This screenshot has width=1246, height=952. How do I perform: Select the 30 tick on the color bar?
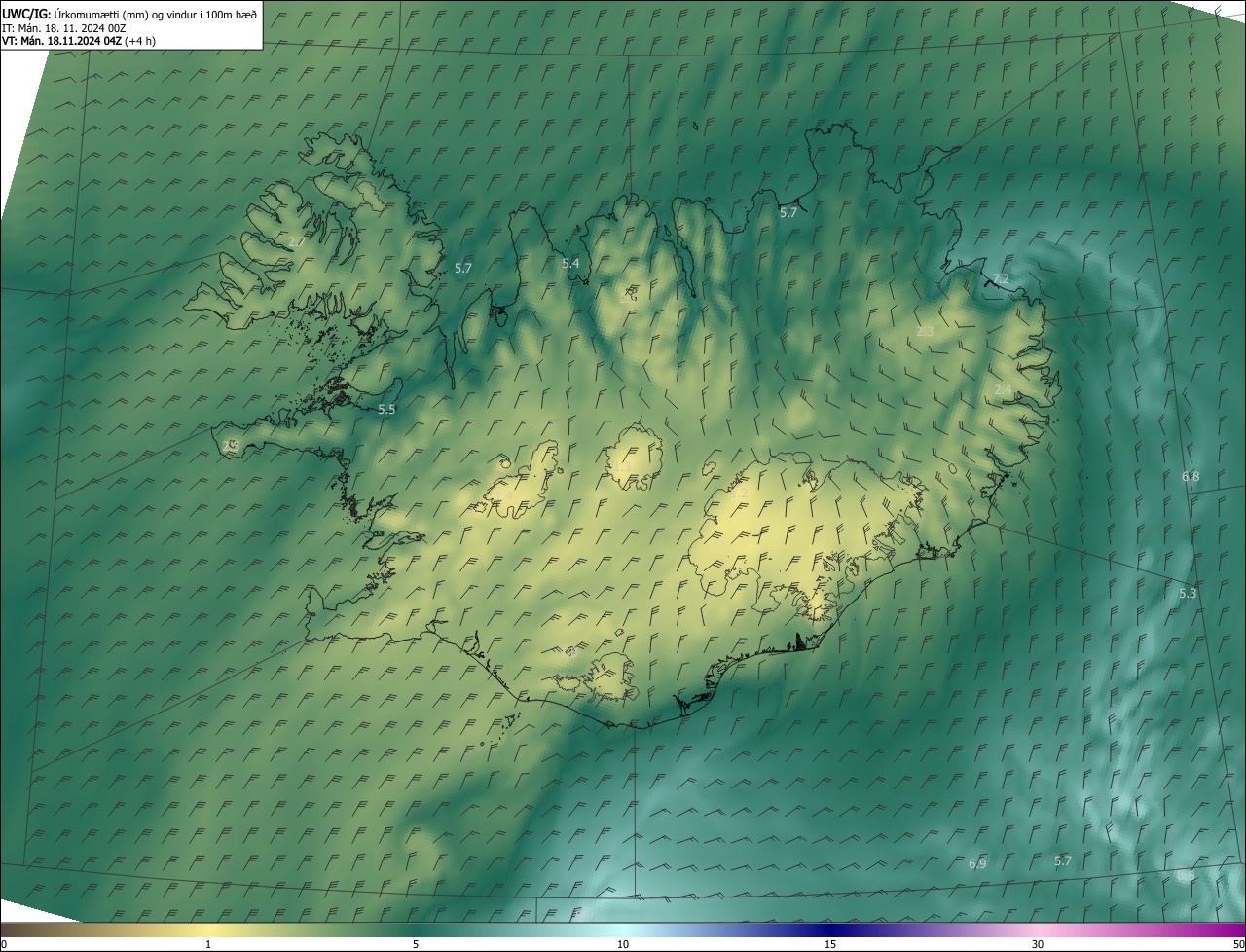coord(1038,944)
